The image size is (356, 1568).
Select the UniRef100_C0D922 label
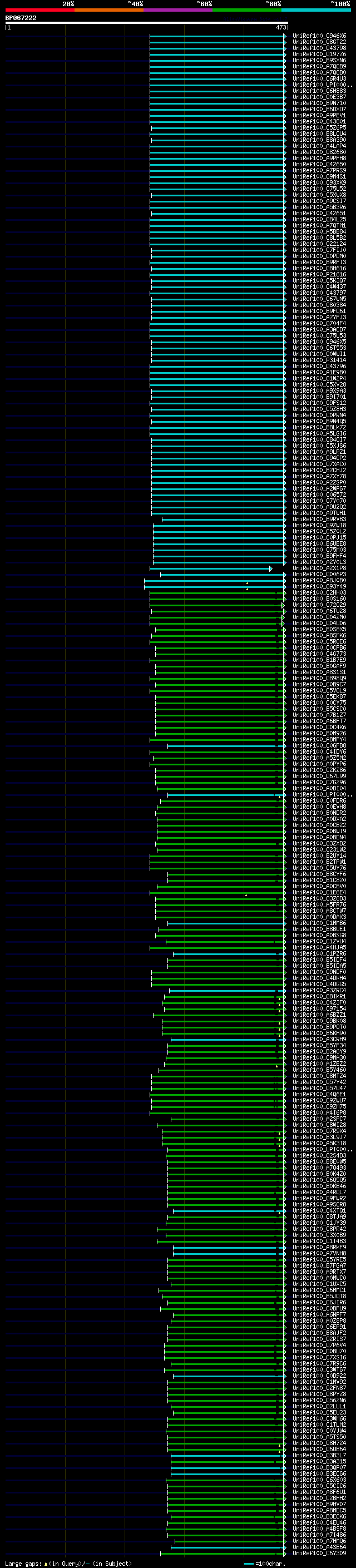tap(319, 1376)
